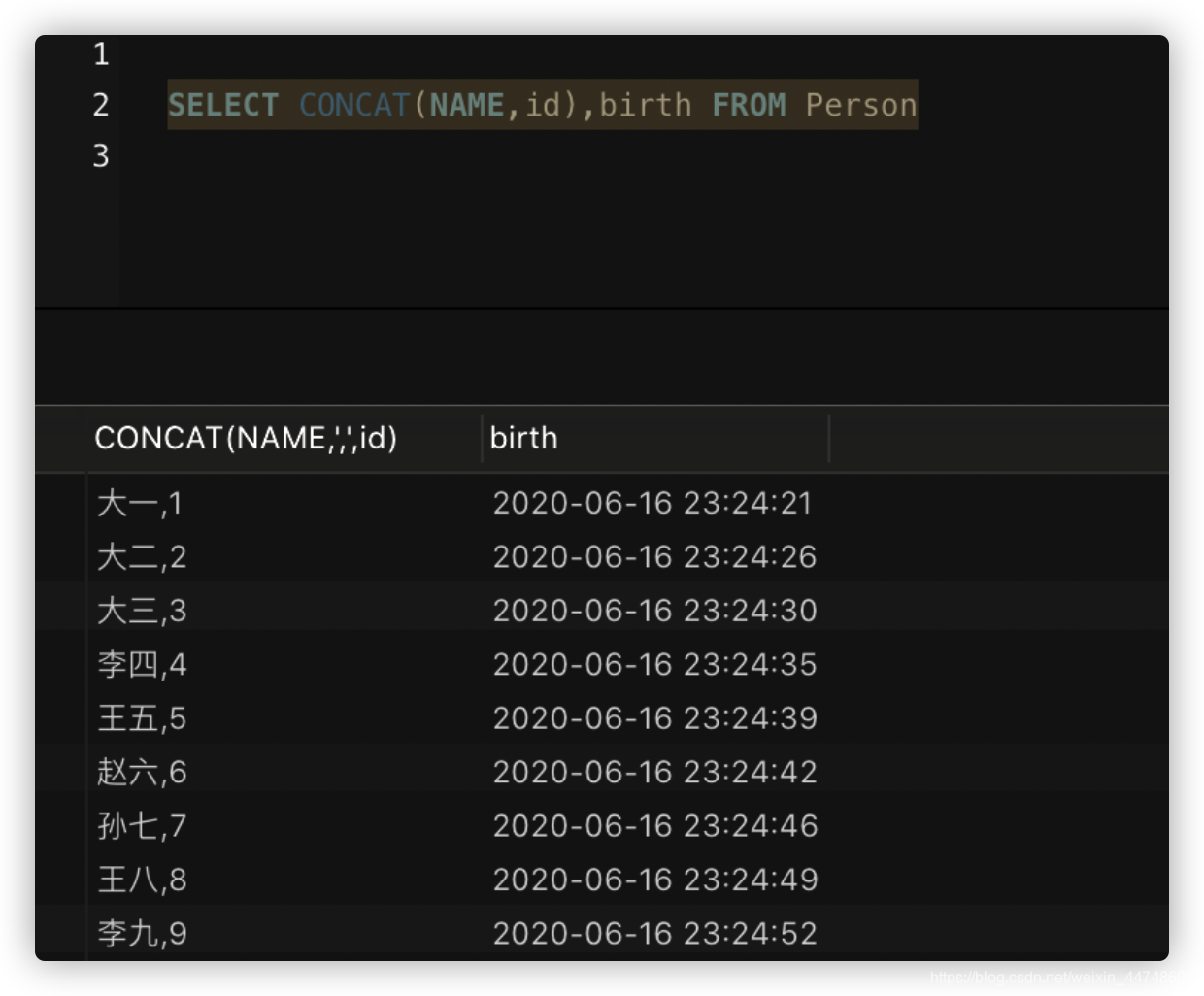Select the birth column header
This screenshot has height=996, width=1204.
(x=524, y=439)
